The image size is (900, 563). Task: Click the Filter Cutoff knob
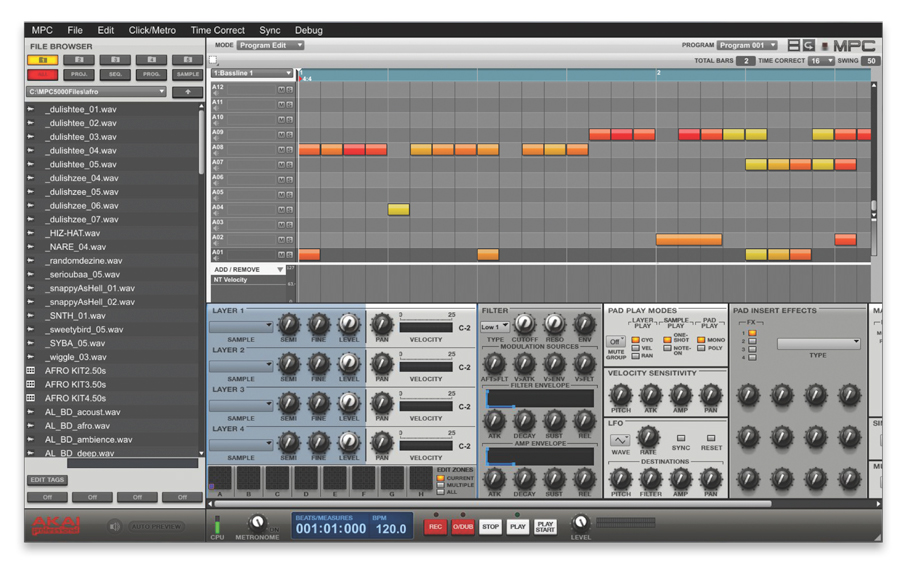pyautogui.click(x=524, y=324)
